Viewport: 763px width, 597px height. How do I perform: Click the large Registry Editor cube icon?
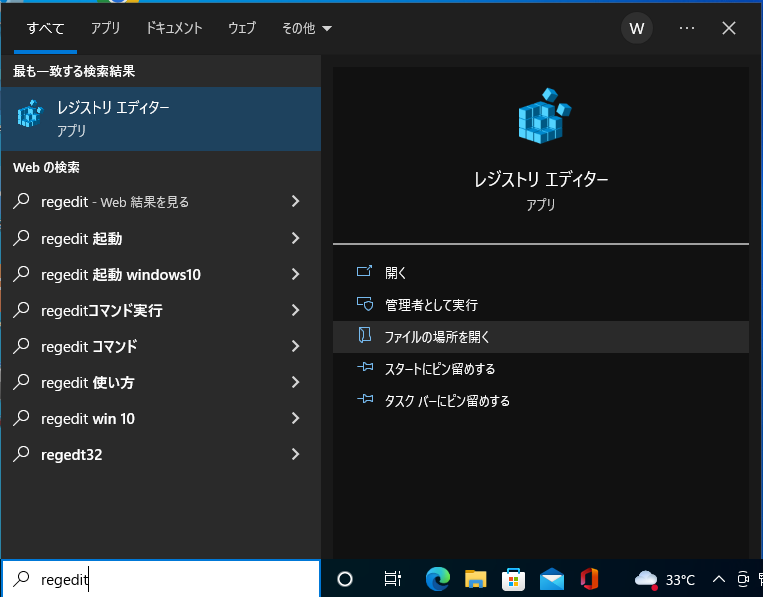coord(544,116)
